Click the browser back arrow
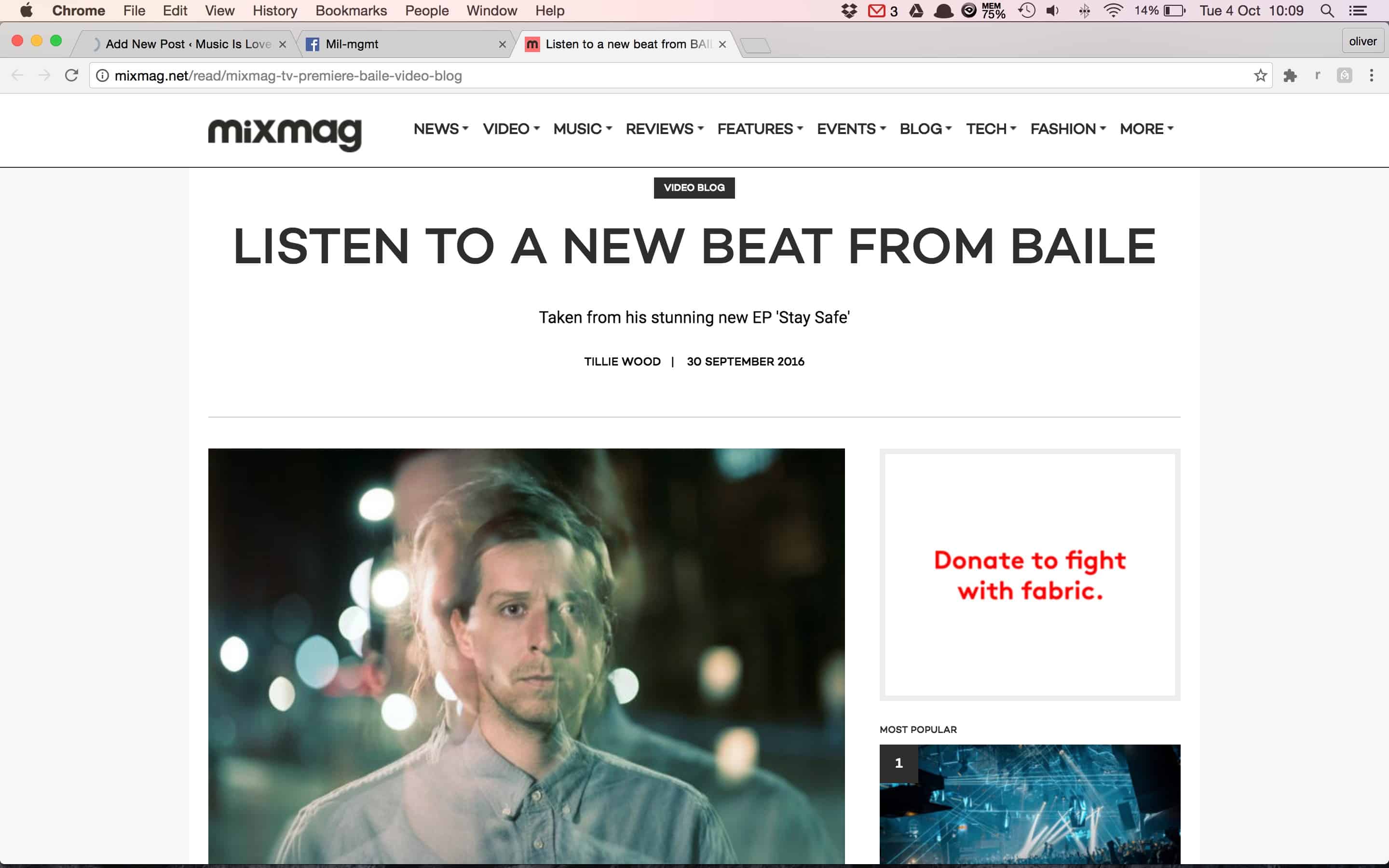The image size is (1389, 868). [17, 75]
